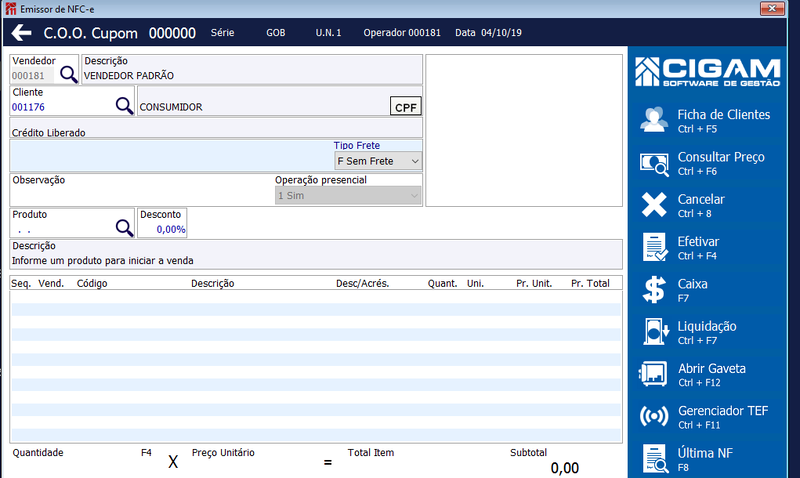This screenshot has width=800, height=478.
Task: Click the Última NF label
Action: [705, 453]
